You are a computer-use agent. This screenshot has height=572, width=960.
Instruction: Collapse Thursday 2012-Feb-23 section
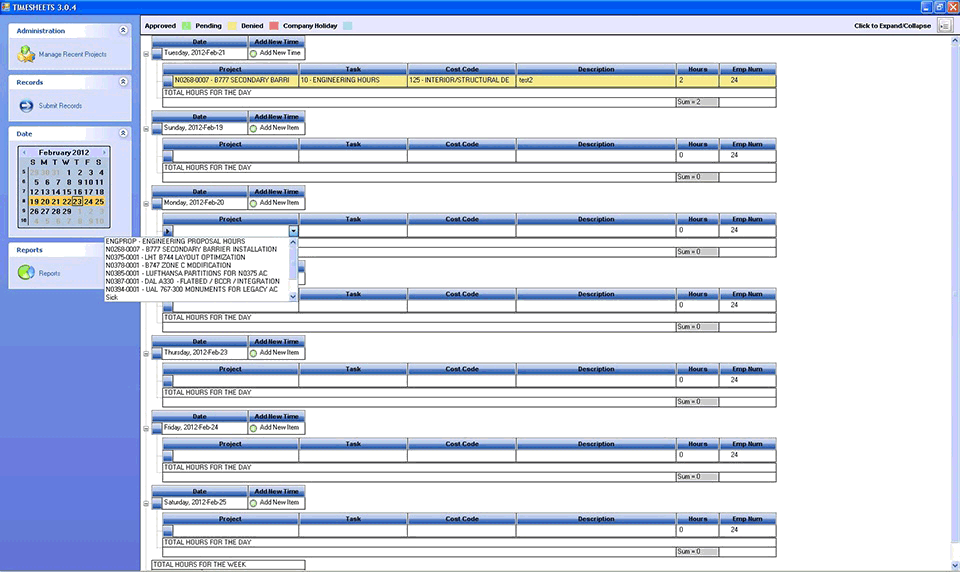(x=146, y=353)
